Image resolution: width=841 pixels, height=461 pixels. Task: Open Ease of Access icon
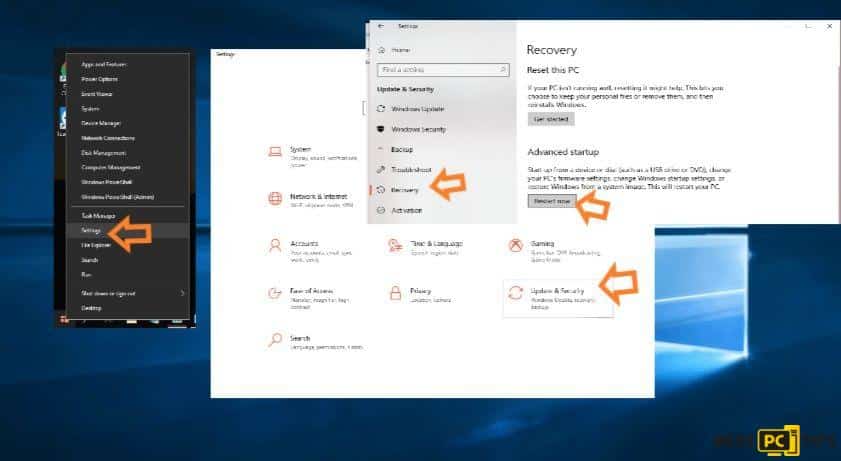tap(275, 293)
